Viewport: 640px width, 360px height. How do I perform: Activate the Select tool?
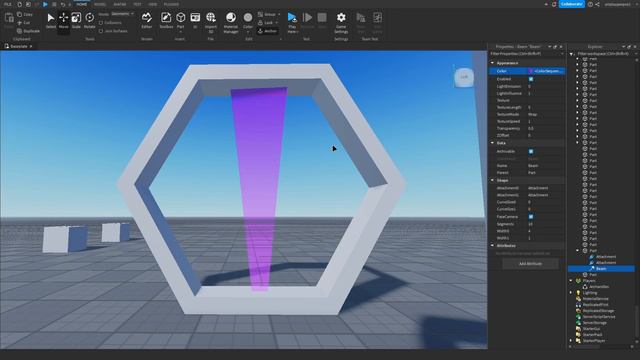[x=51, y=20]
